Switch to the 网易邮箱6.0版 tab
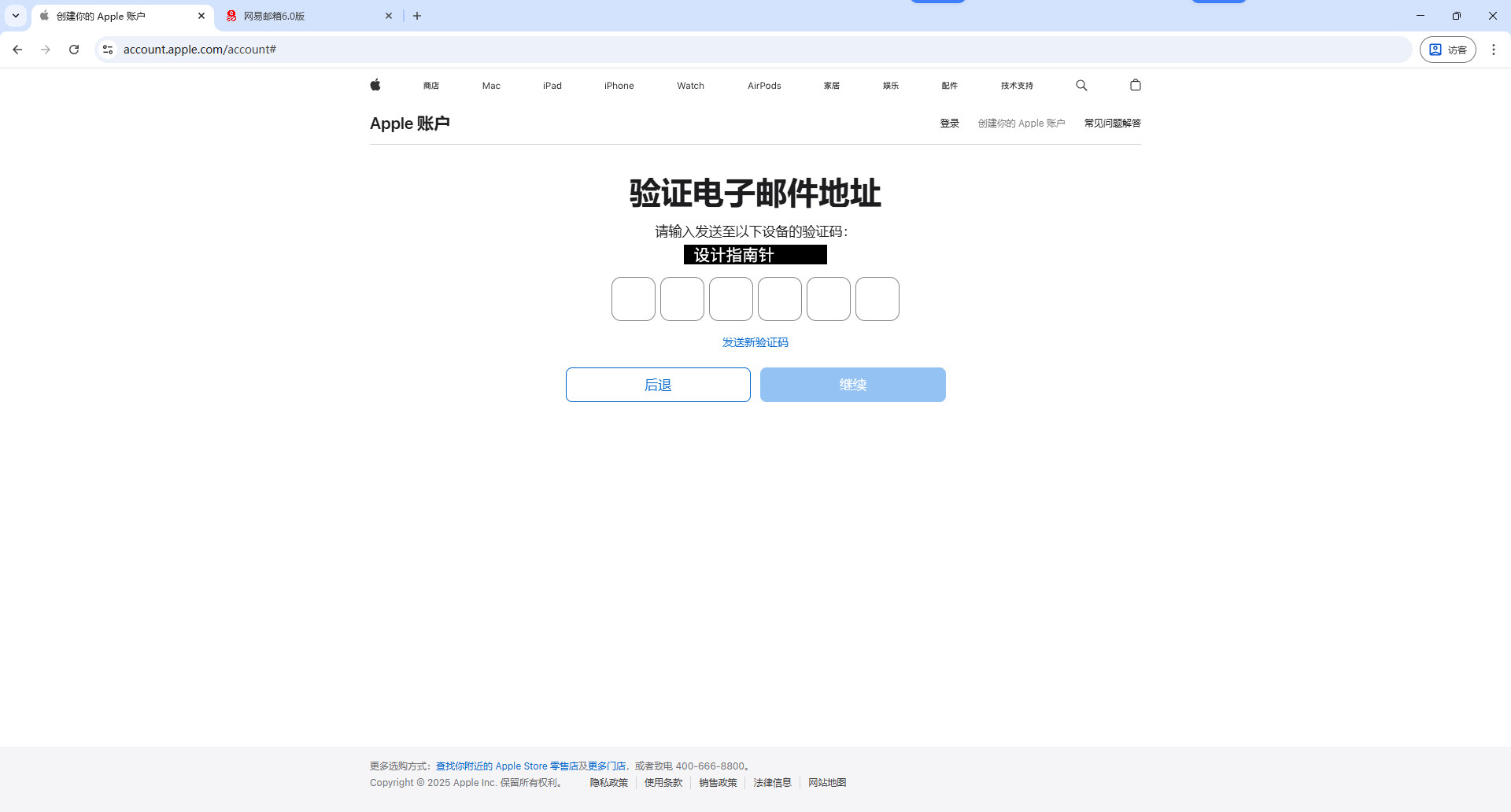The width and height of the screenshot is (1511, 812). coord(308,16)
